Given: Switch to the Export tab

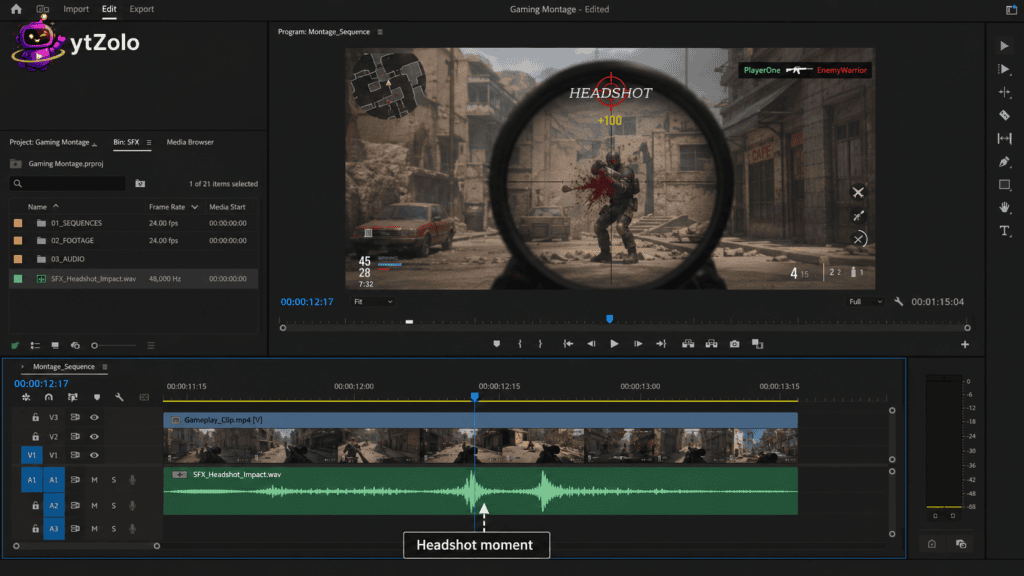Looking at the screenshot, I should [x=142, y=9].
